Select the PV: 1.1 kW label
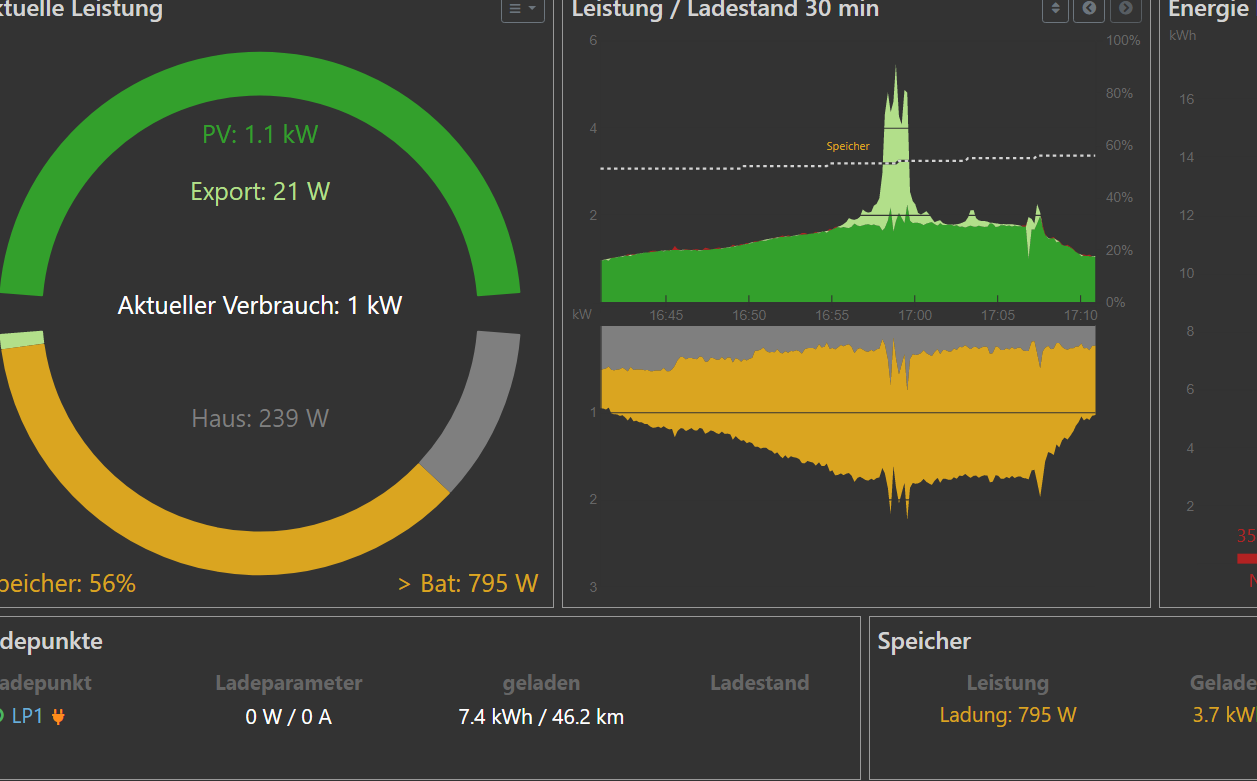The height and width of the screenshot is (781, 1257). [x=260, y=134]
